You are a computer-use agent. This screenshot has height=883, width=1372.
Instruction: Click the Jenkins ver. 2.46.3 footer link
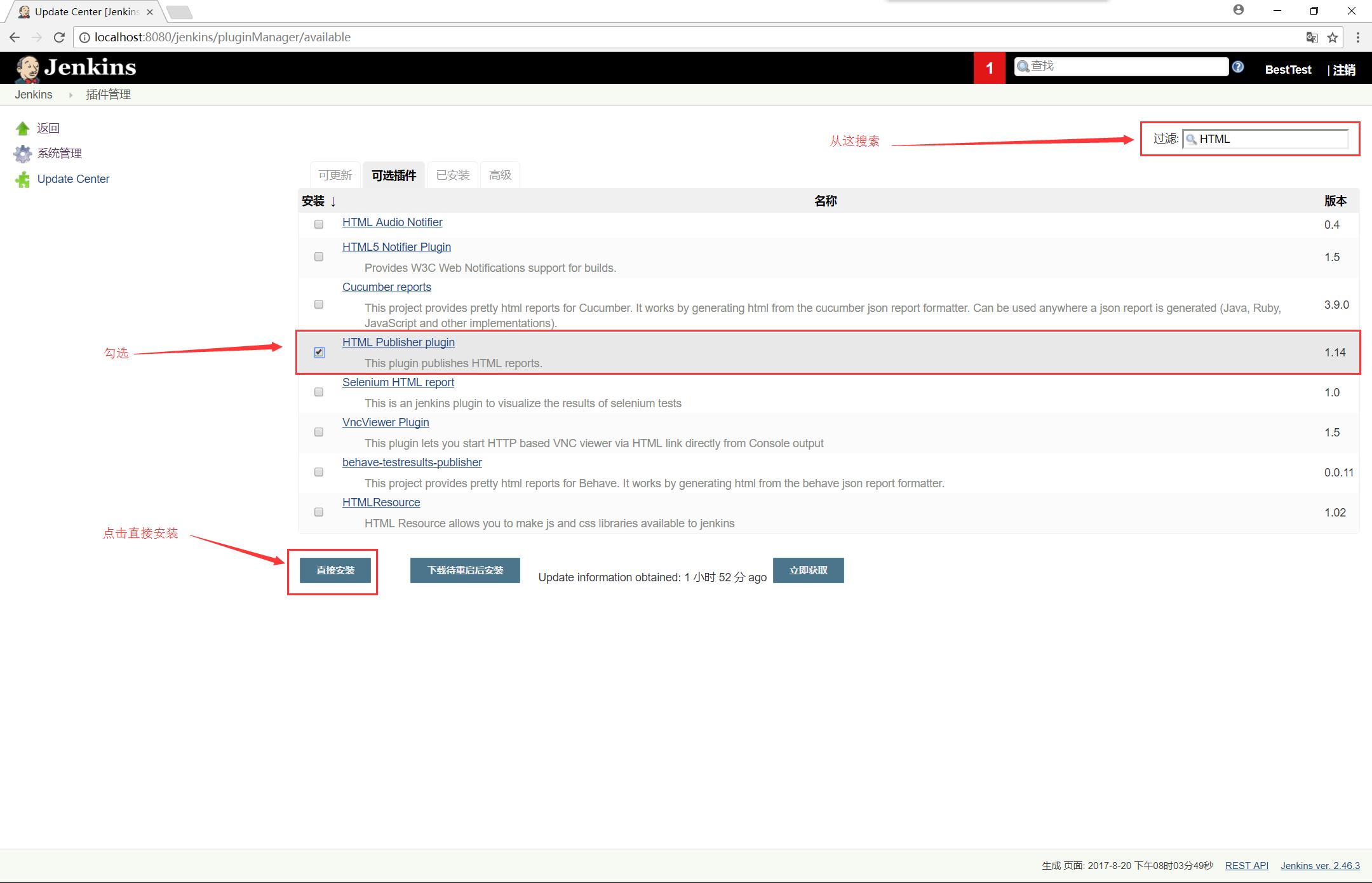coord(1320,866)
